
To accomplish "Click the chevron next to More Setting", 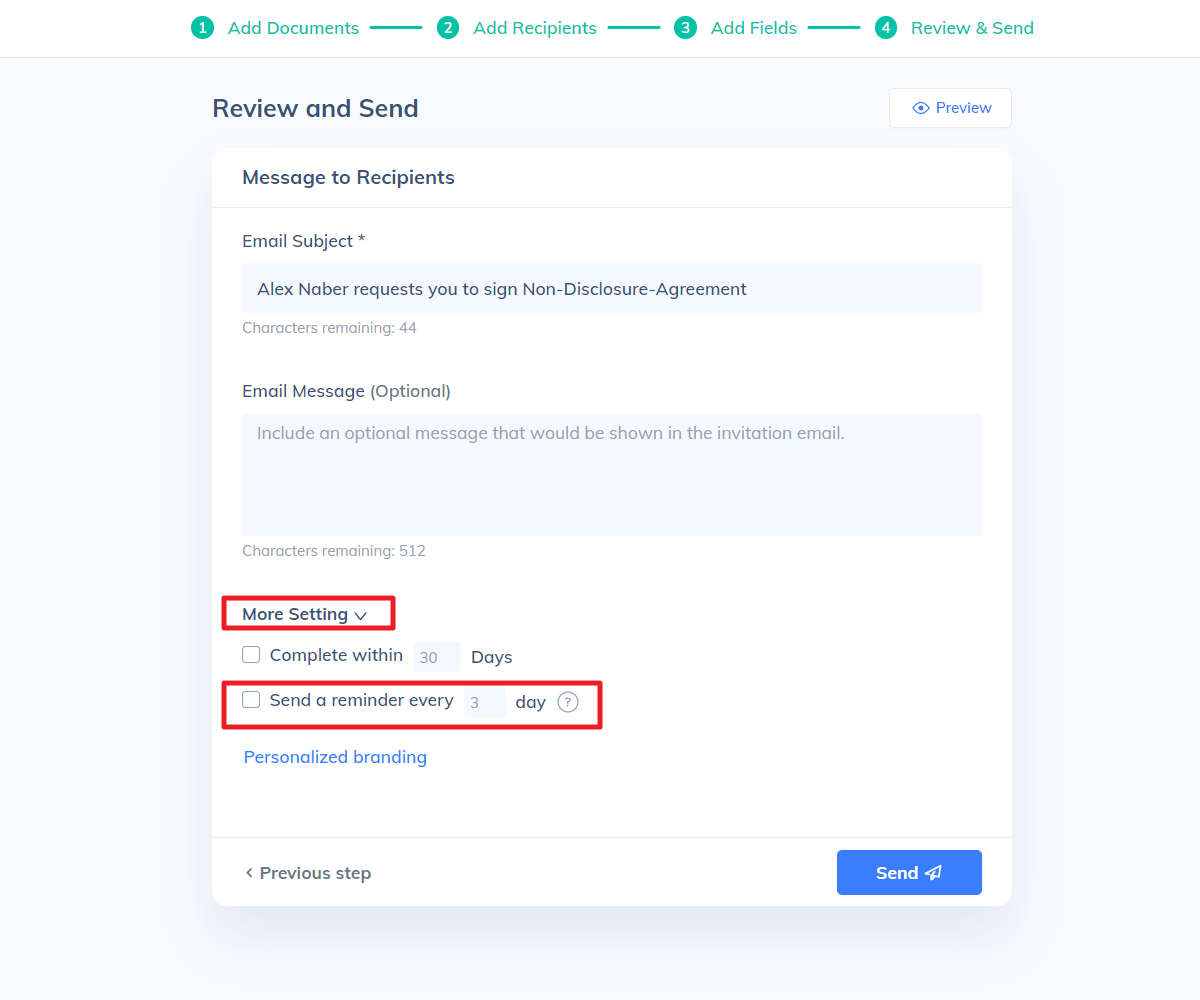I will pos(361,614).
